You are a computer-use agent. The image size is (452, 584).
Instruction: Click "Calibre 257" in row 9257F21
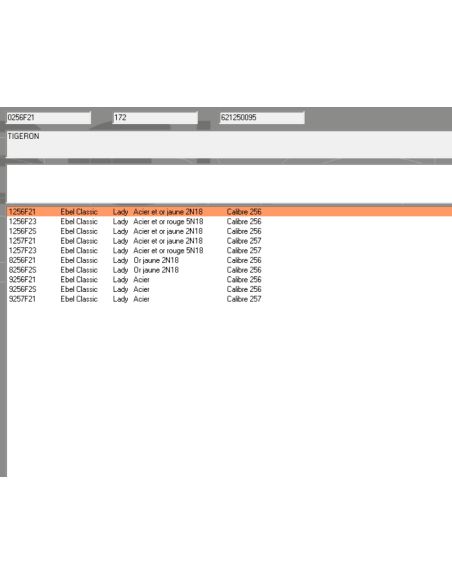pyautogui.click(x=244, y=299)
